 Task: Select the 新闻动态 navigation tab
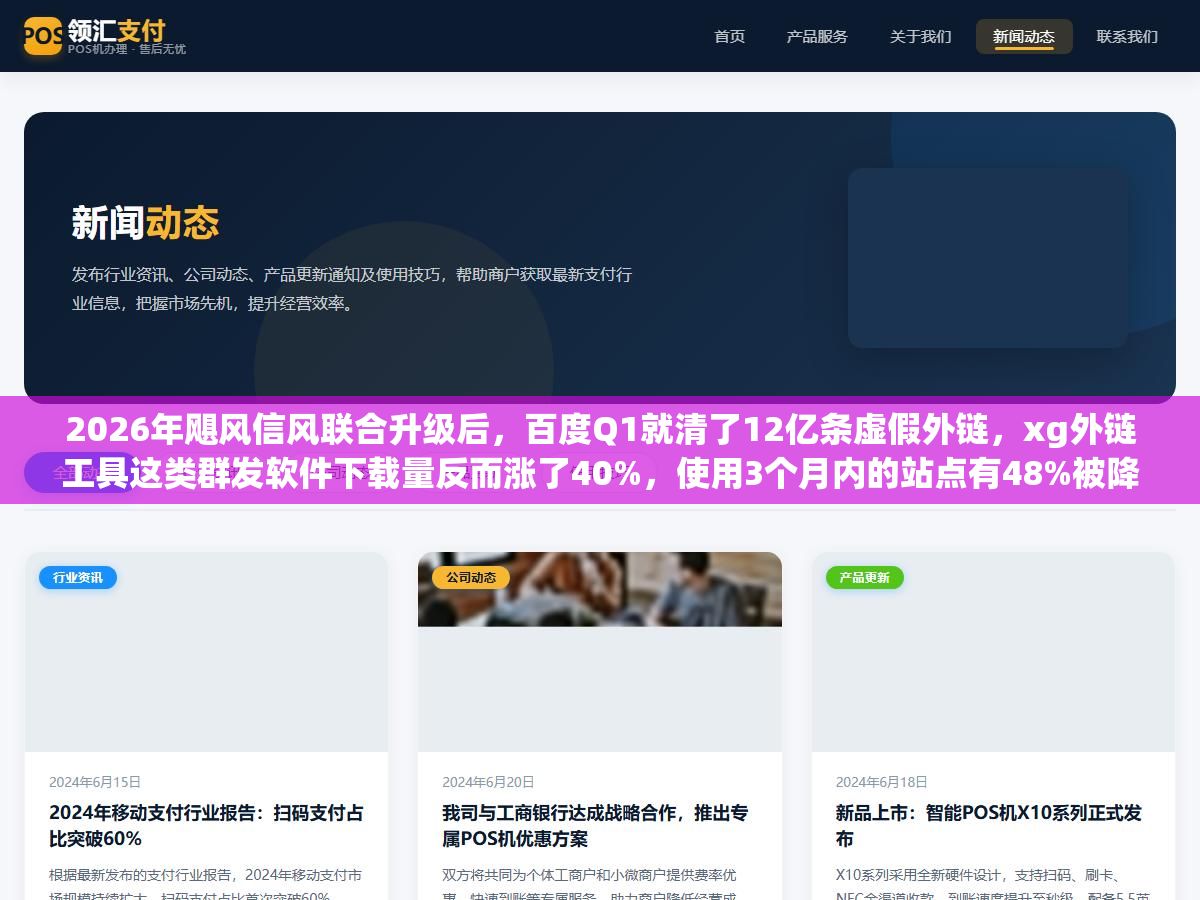tap(1024, 36)
